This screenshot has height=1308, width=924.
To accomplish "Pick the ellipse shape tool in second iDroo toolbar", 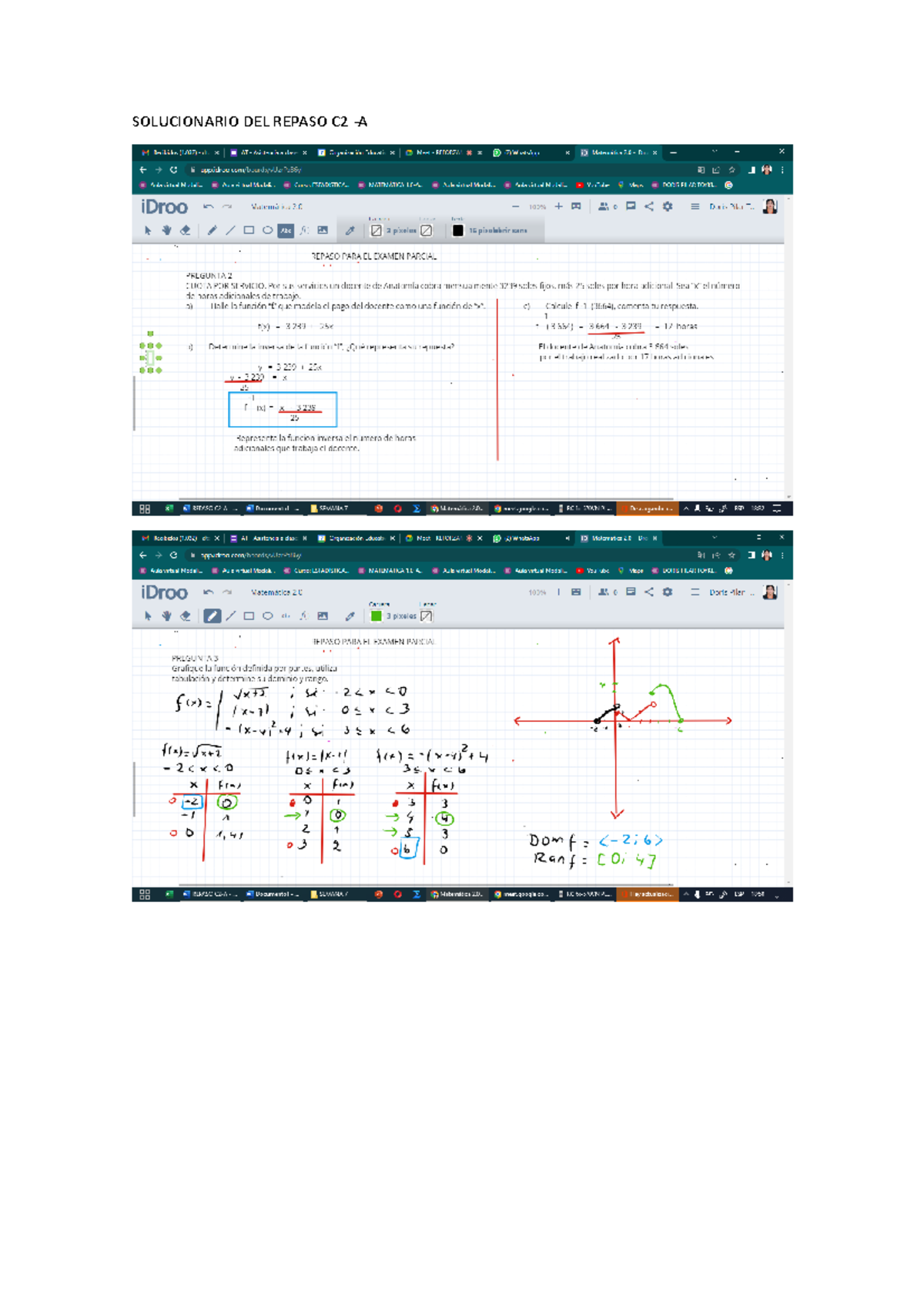I will tap(268, 616).
